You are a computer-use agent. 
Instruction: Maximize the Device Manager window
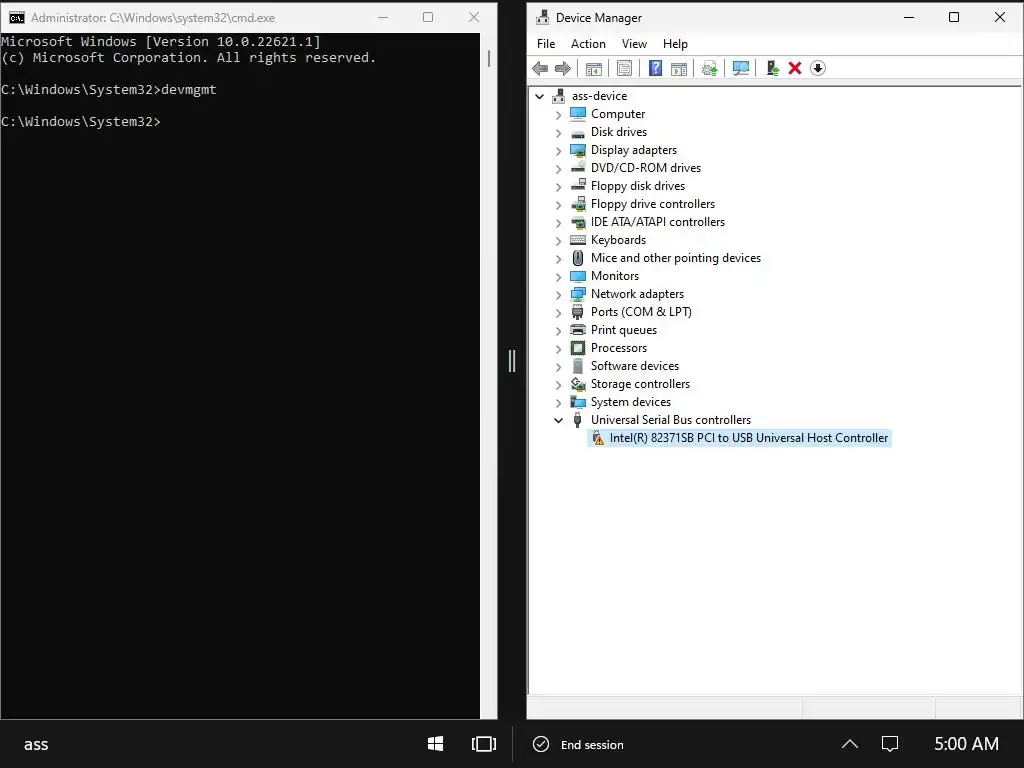click(954, 18)
